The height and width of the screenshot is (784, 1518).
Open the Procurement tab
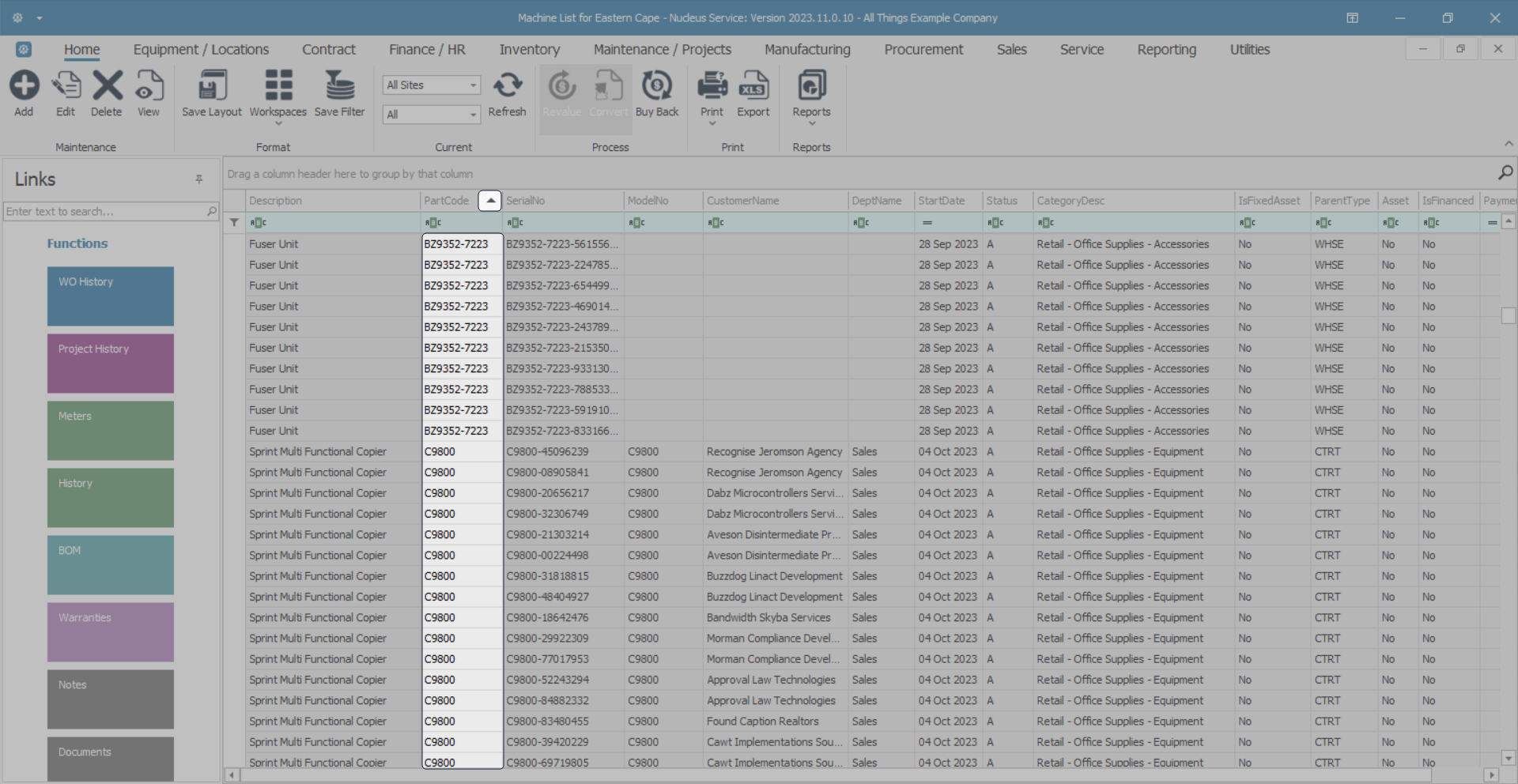click(923, 49)
